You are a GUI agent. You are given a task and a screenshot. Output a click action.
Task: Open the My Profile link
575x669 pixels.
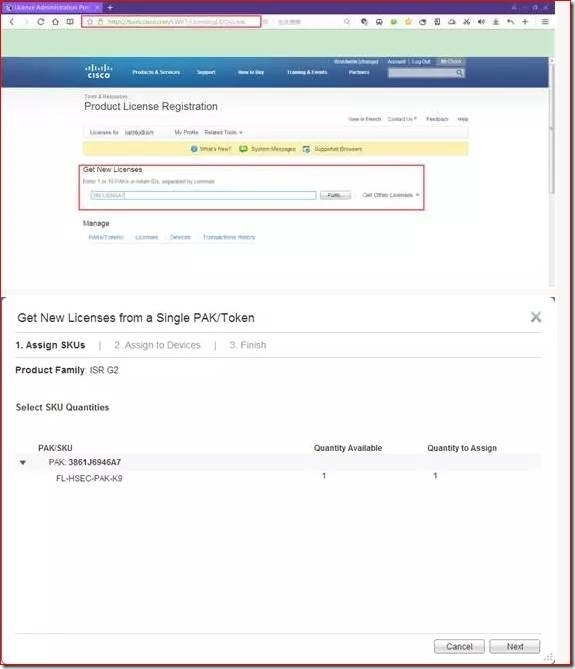click(x=186, y=132)
